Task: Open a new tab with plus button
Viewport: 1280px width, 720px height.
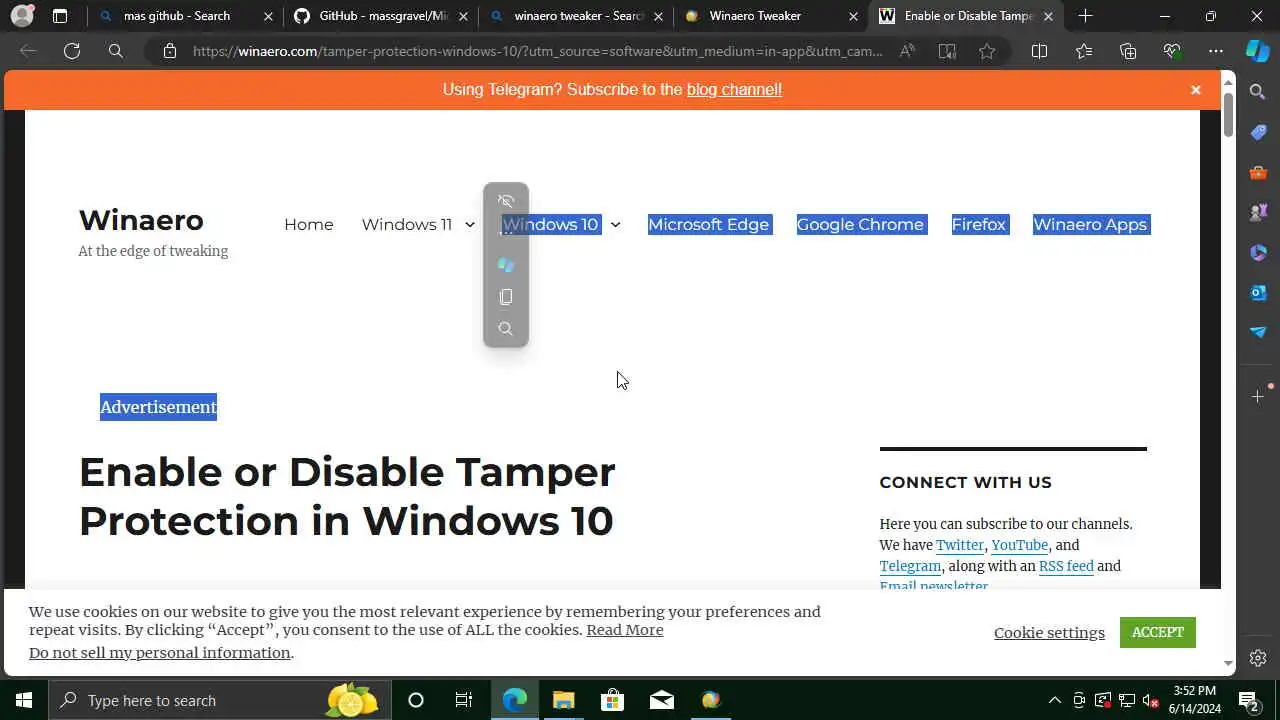Action: [1085, 16]
